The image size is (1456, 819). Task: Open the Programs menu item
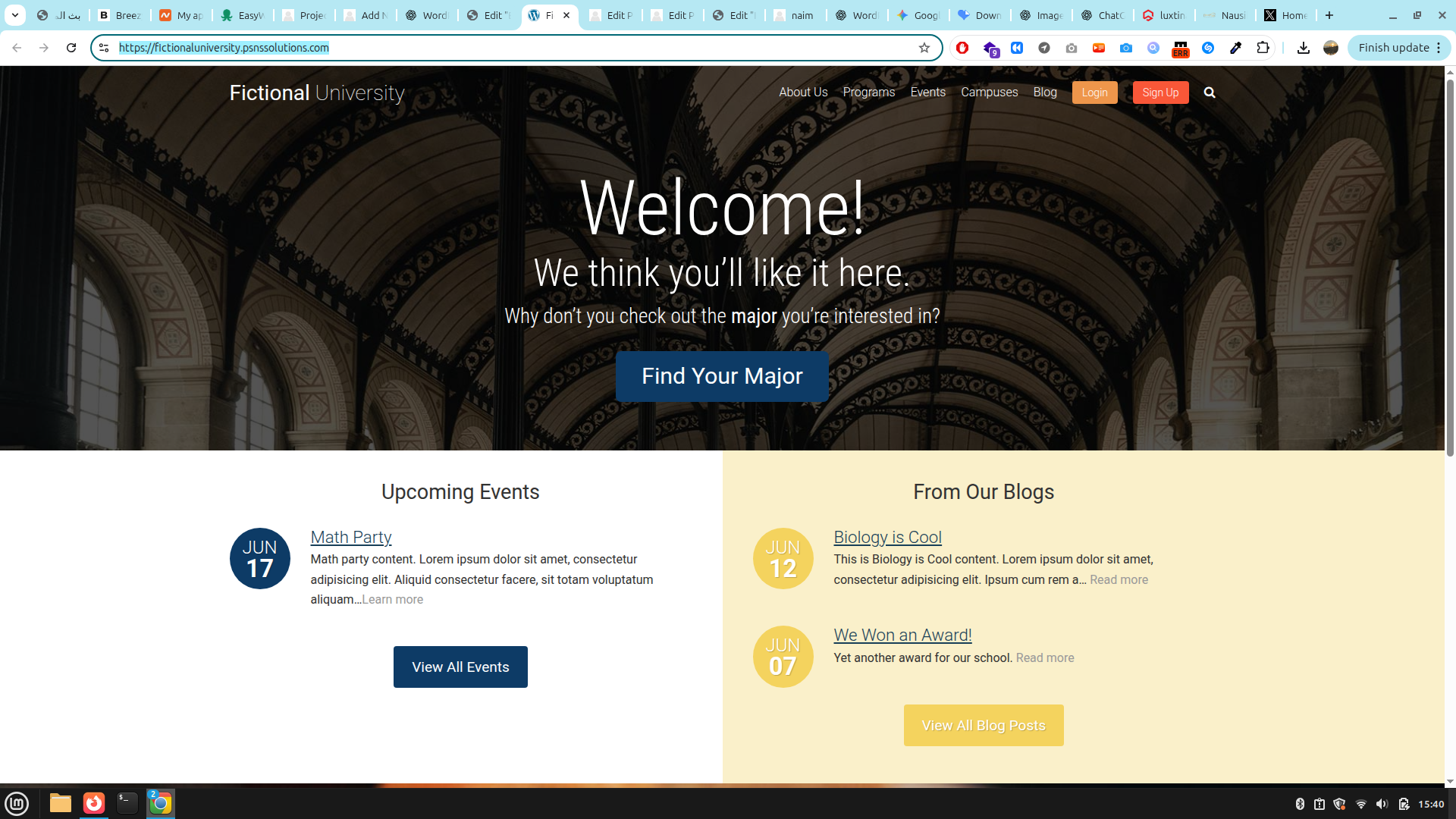pos(868,93)
